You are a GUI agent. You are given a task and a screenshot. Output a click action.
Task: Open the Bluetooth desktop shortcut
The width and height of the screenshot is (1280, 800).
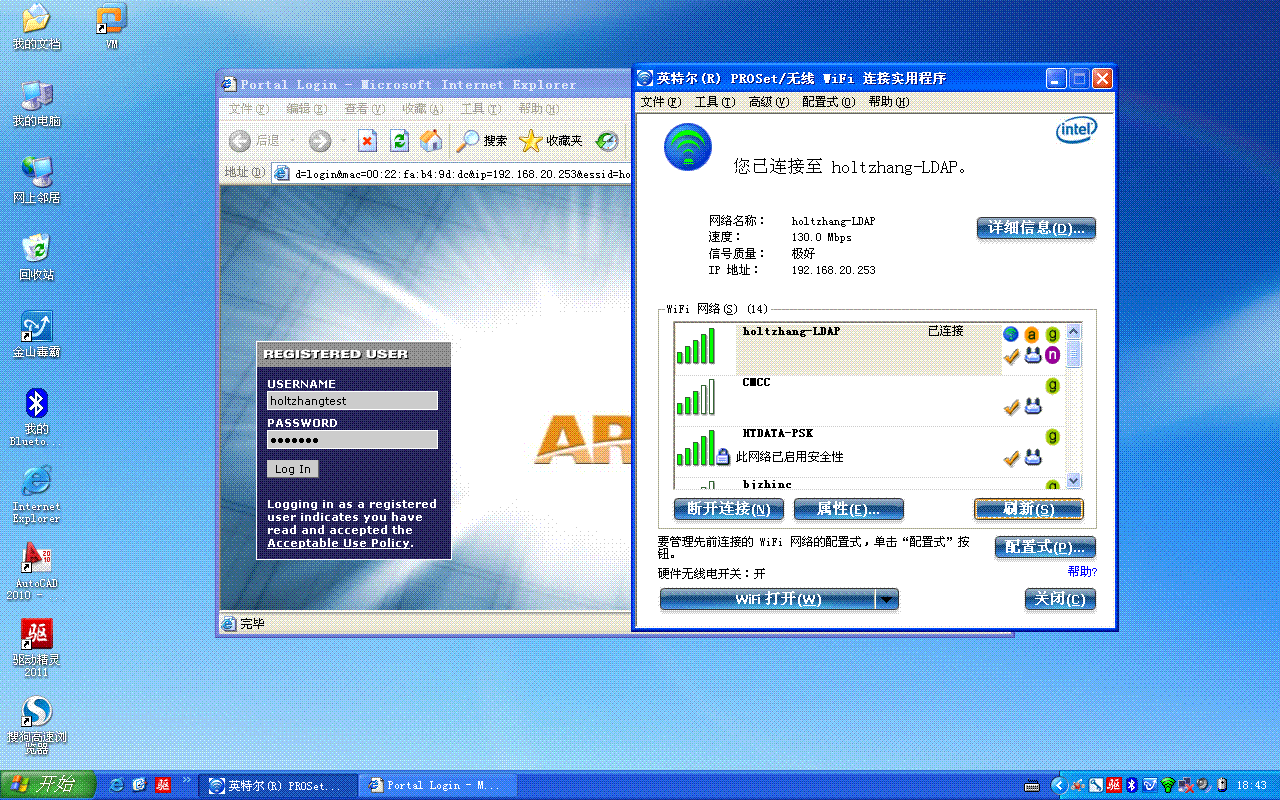(36, 417)
